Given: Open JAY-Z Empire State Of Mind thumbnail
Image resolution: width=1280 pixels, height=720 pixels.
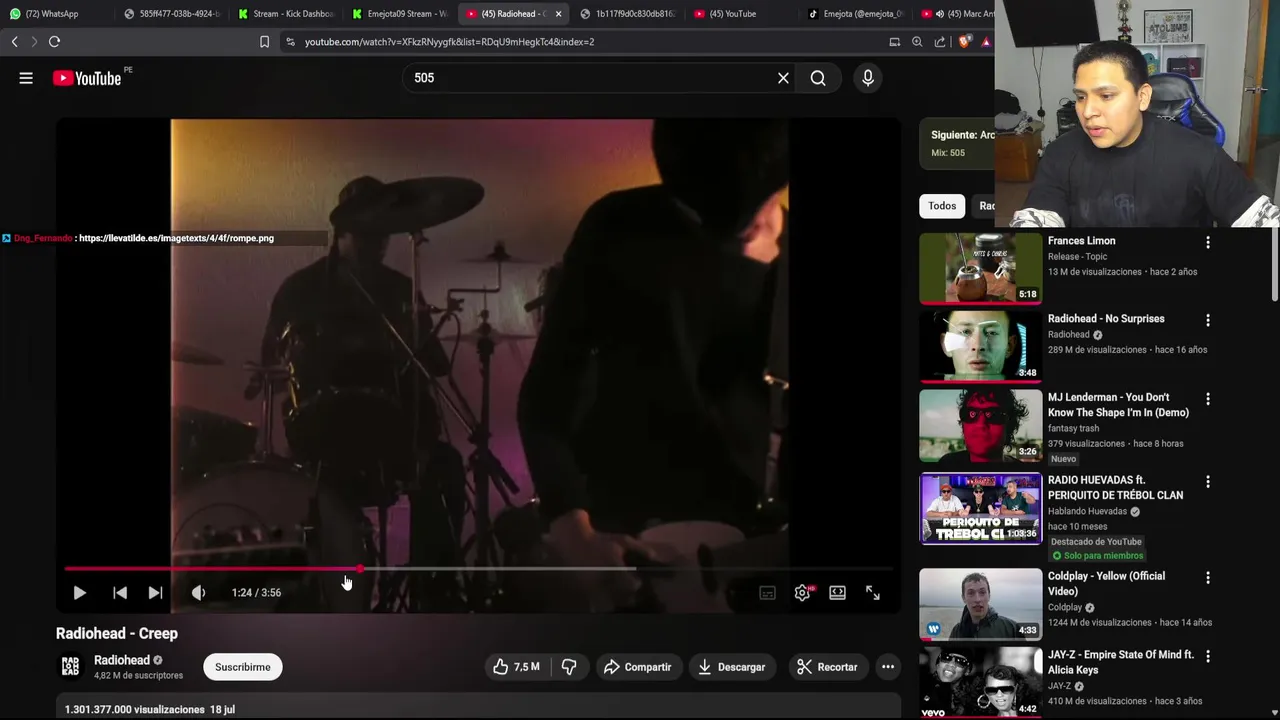Looking at the screenshot, I should pyautogui.click(x=980, y=682).
